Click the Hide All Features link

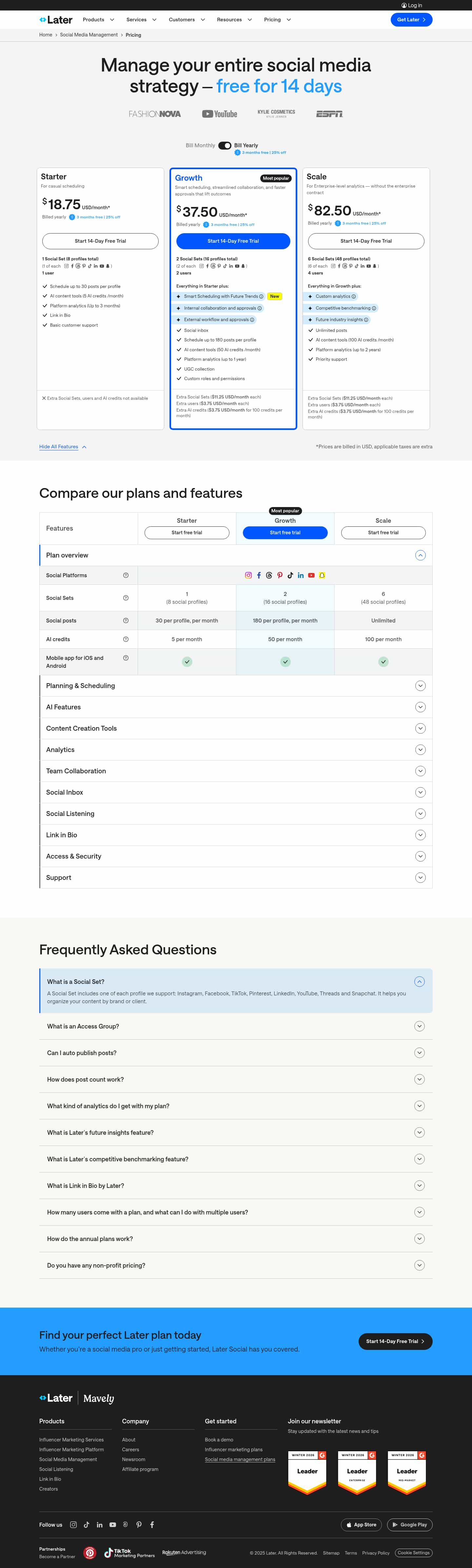pos(59,447)
